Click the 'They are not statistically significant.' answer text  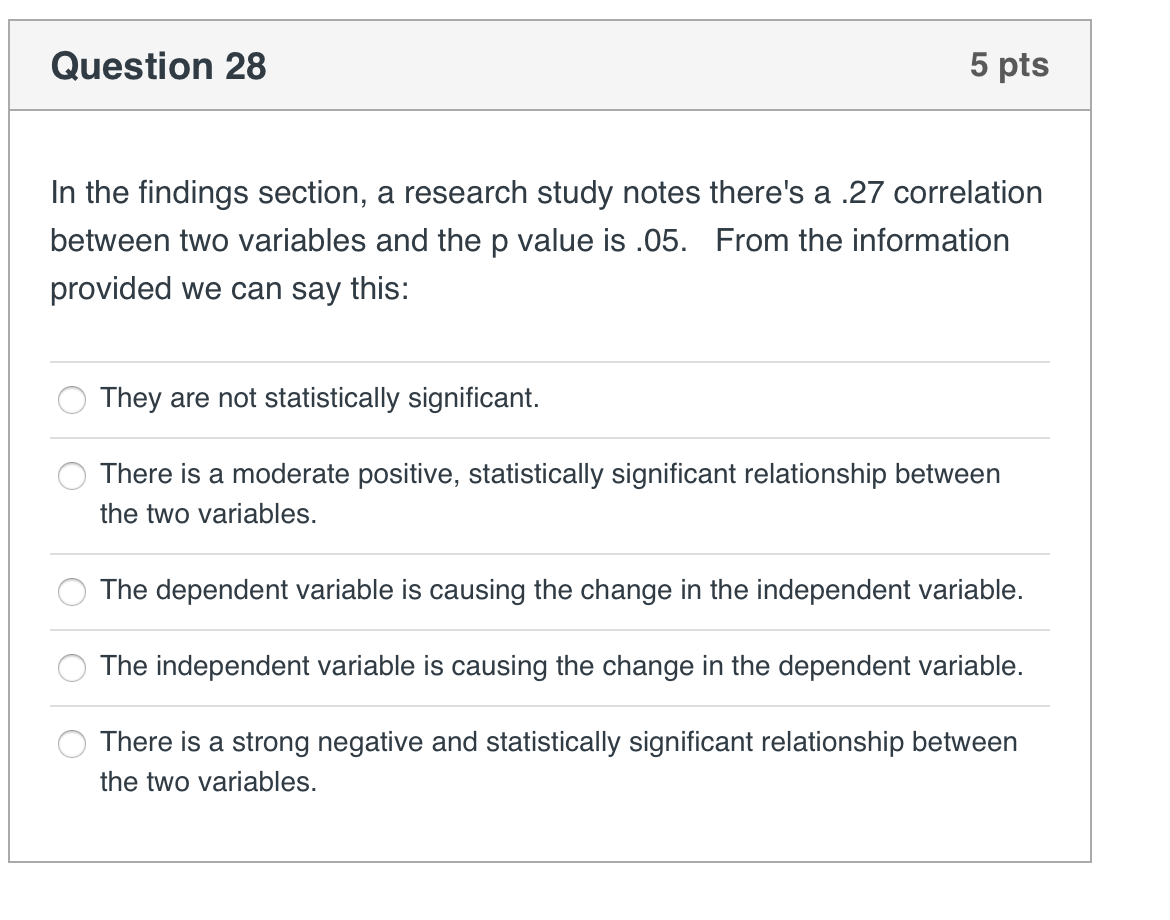(320, 399)
